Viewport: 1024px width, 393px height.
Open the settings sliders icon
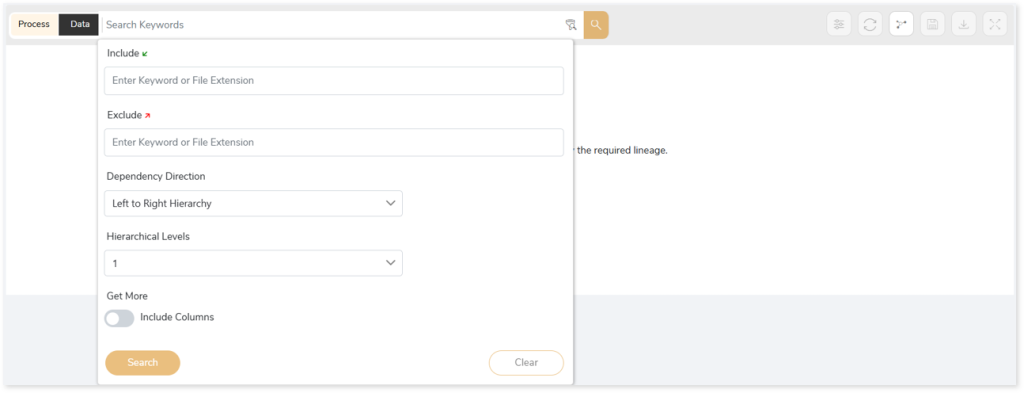tap(839, 25)
